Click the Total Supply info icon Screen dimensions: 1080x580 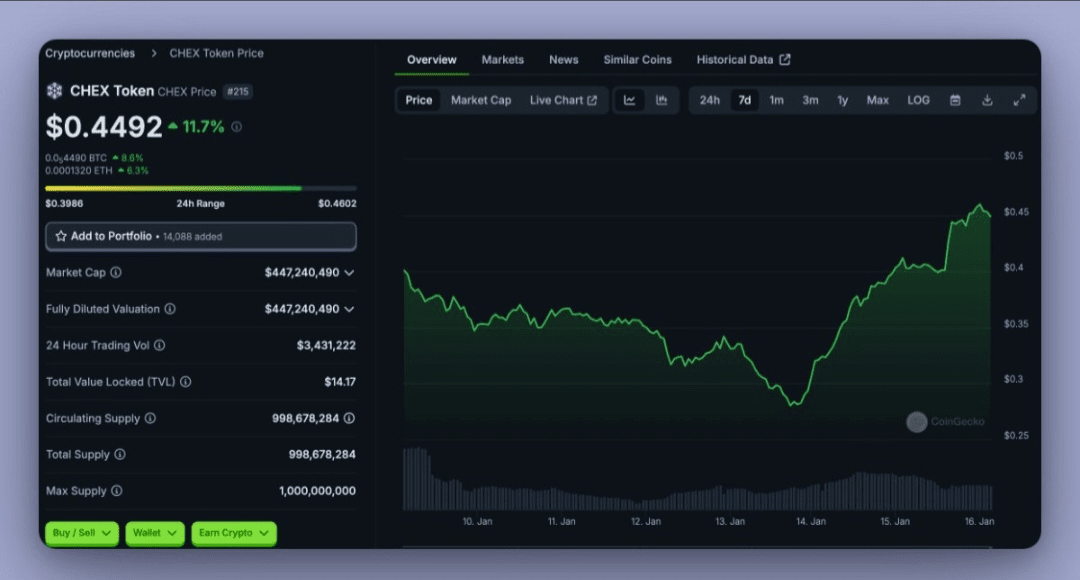click(120, 455)
